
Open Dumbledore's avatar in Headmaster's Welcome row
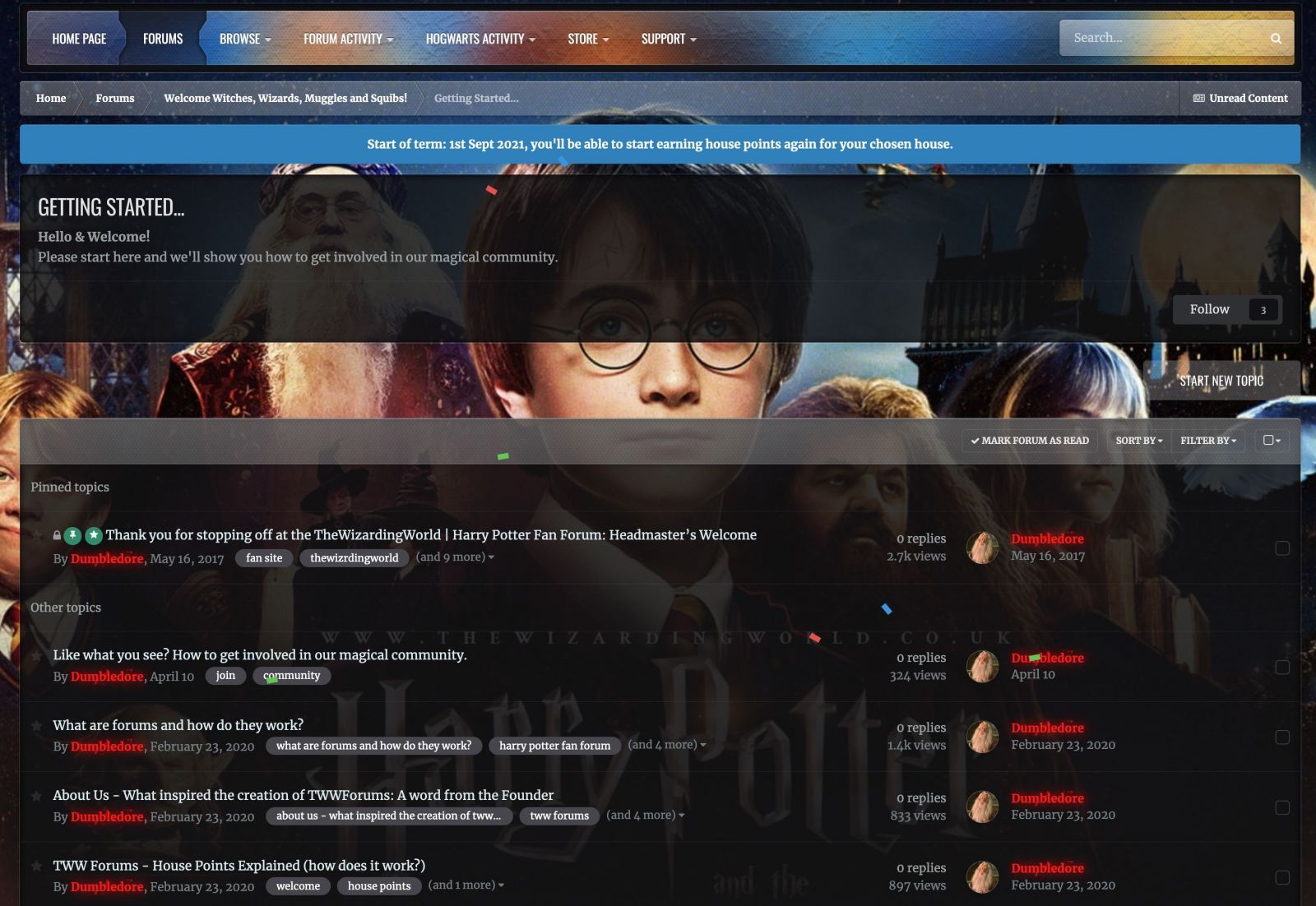(x=982, y=548)
